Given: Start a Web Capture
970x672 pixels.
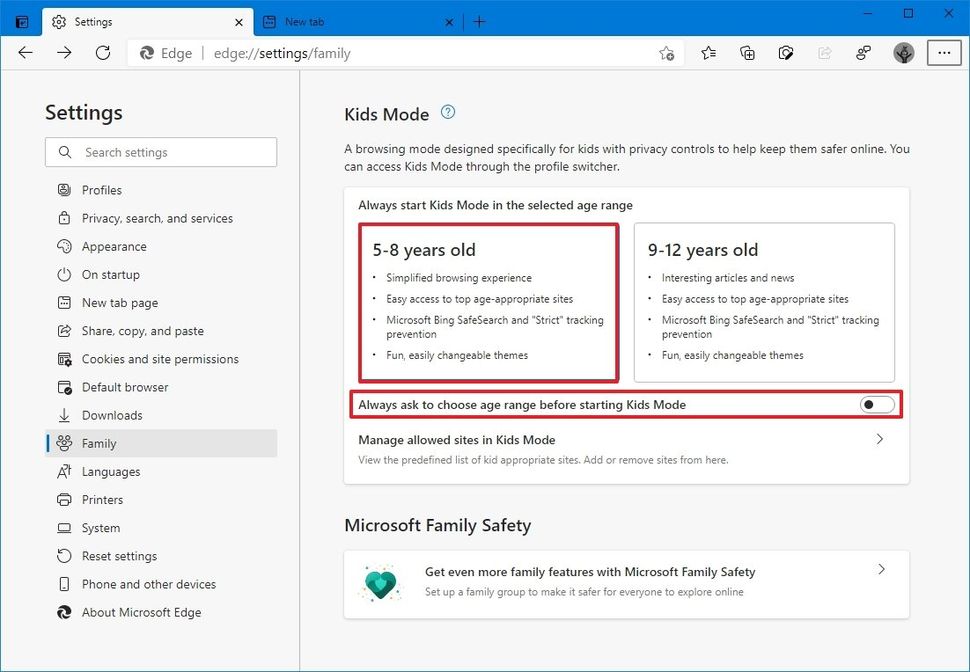Looking at the screenshot, I should pyautogui.click(x=786, y=53).
